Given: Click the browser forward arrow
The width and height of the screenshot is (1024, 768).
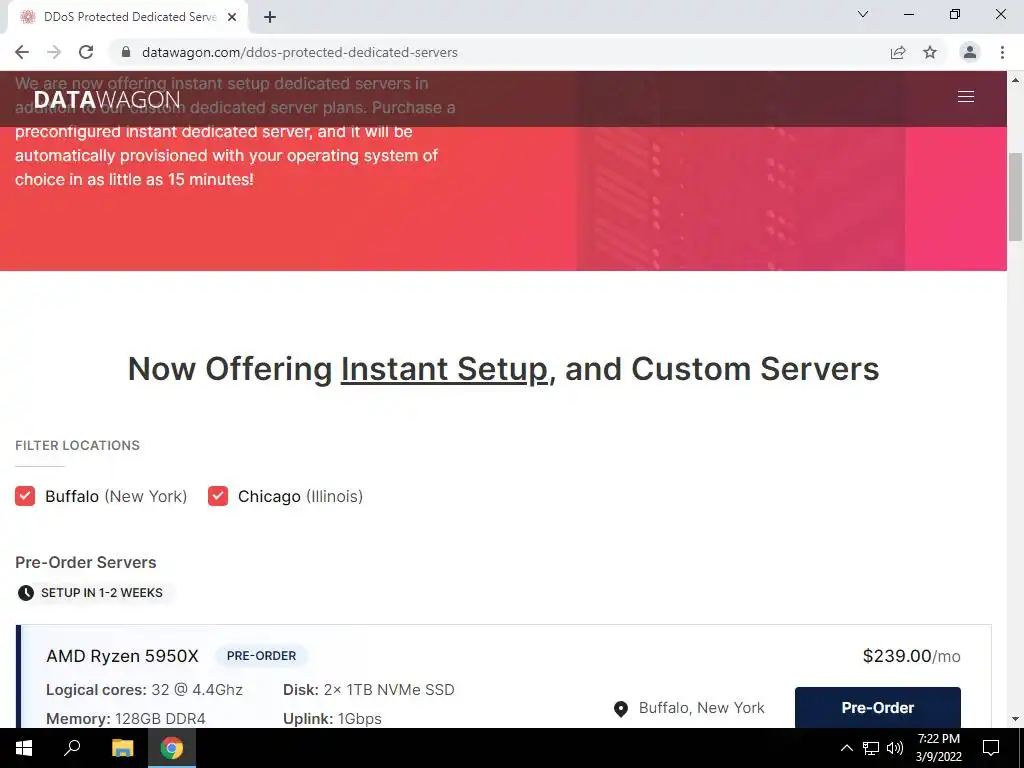Looking at the screenshot, I should [54, 52].
